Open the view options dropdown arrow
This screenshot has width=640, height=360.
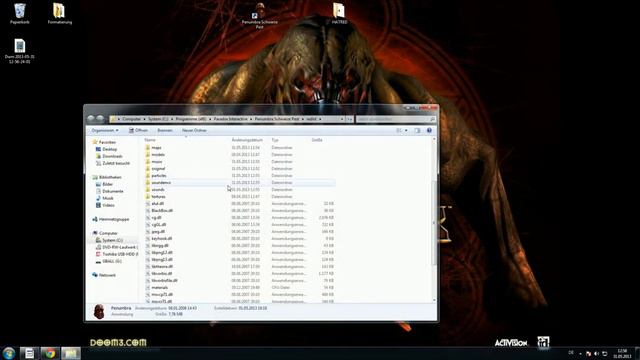(x=406, y=131)
